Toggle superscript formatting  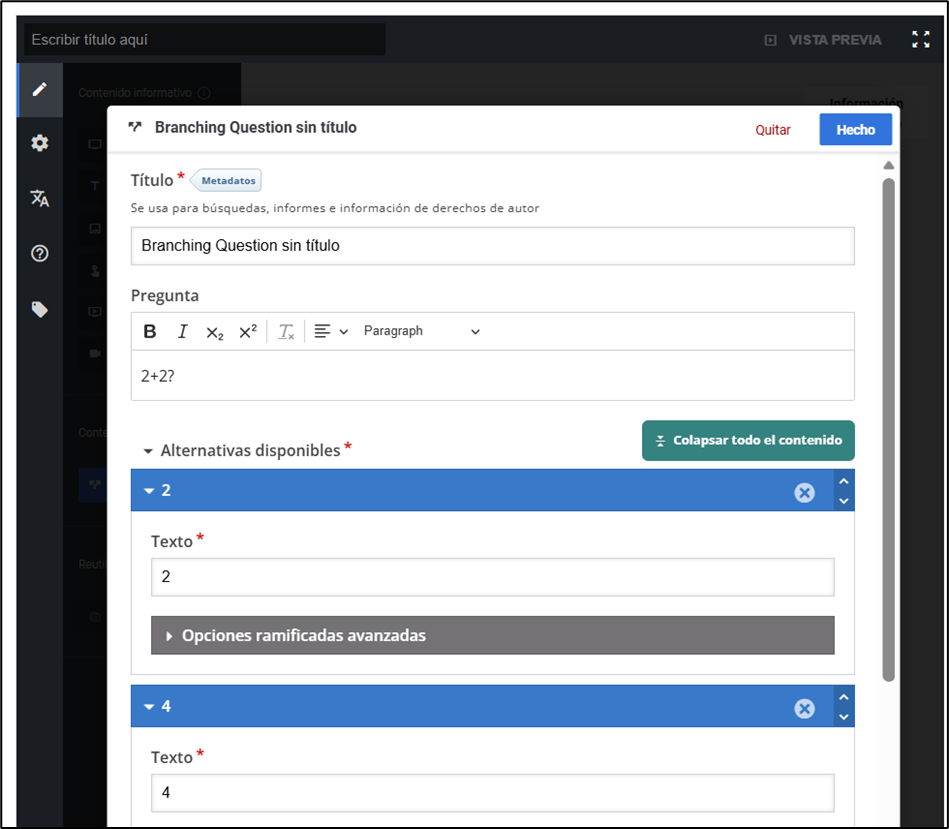(248, 332)
